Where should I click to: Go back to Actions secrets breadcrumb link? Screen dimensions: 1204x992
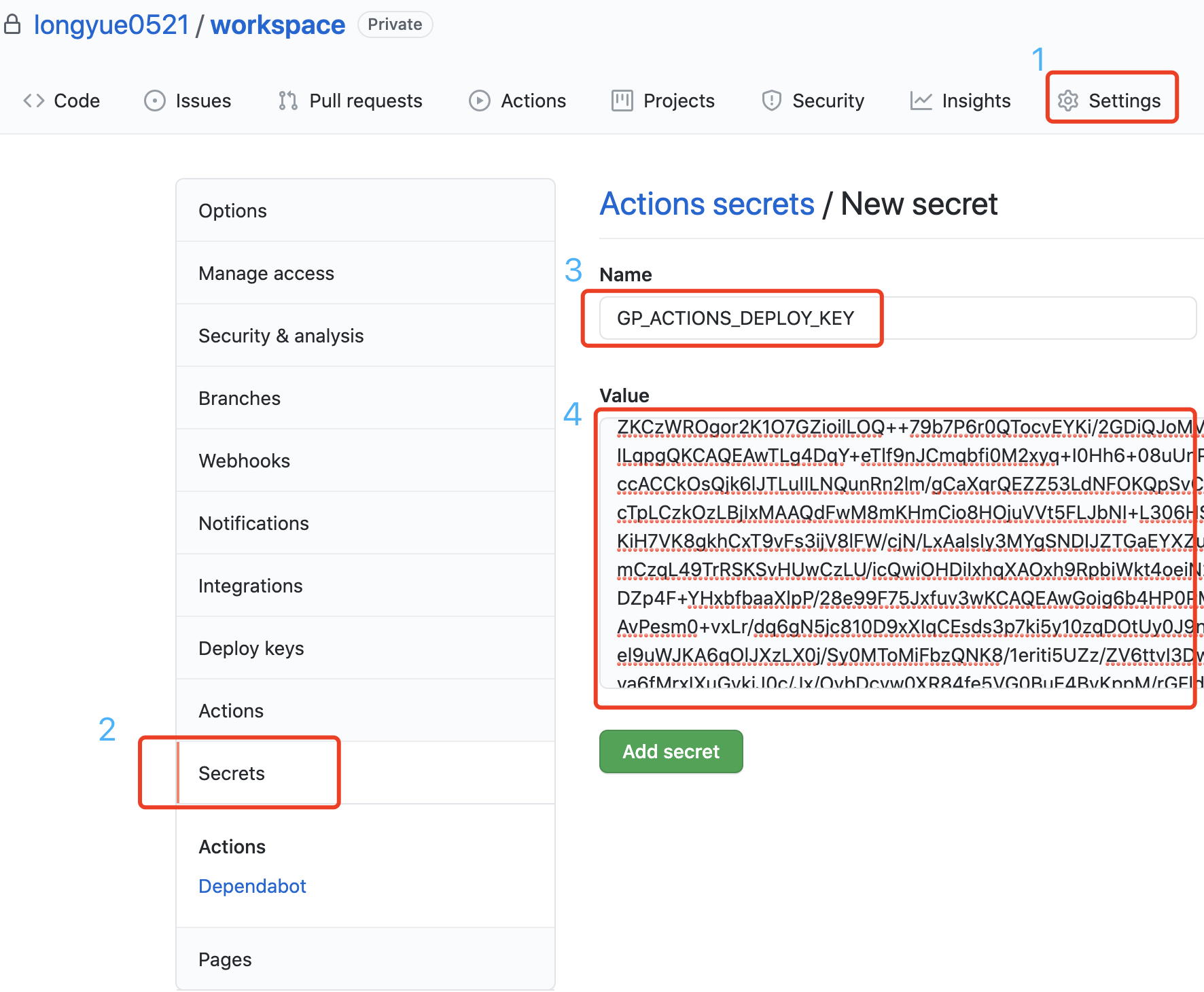point(707,204)
